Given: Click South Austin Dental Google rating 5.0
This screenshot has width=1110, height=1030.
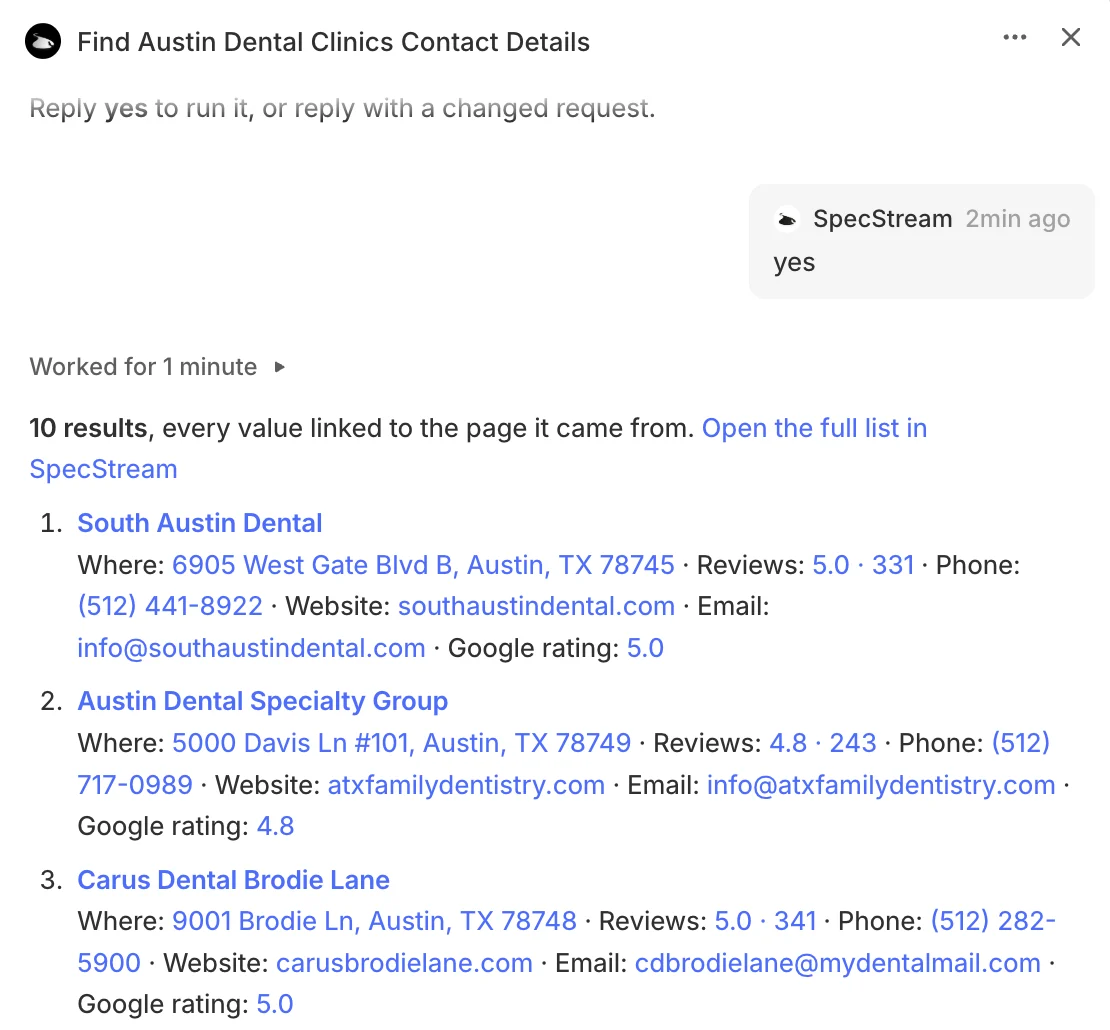Looking at the screenshot, I should (646, 648).
